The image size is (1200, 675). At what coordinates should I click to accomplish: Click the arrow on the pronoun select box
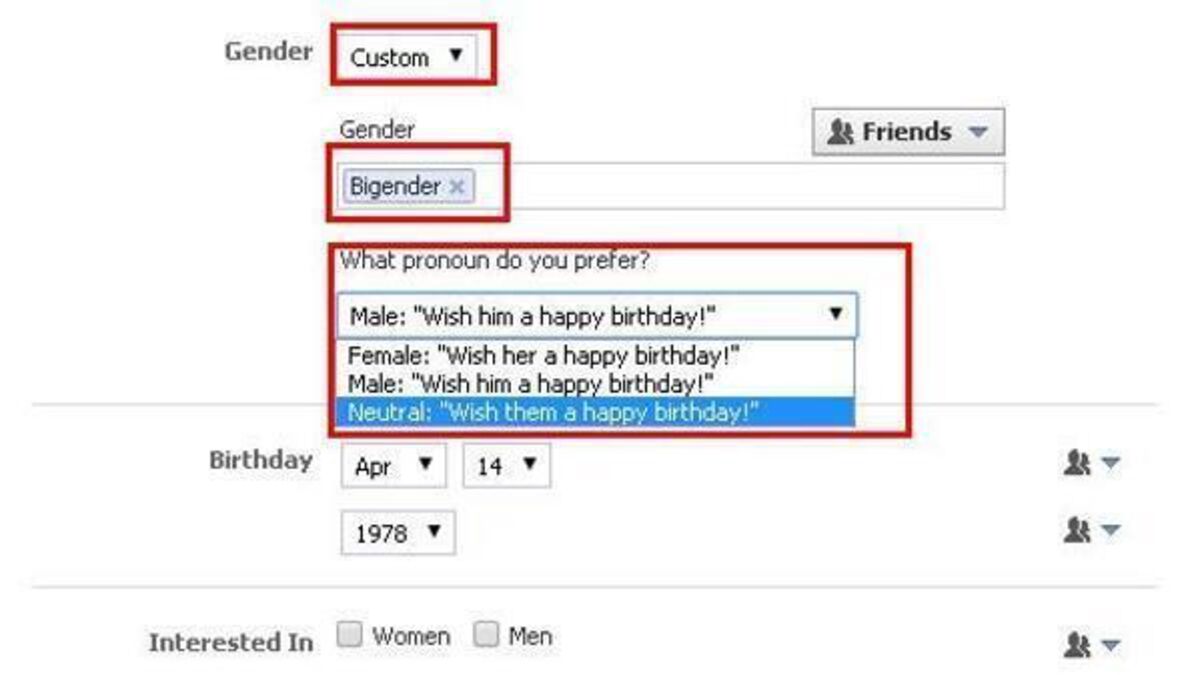pos(836,315)
